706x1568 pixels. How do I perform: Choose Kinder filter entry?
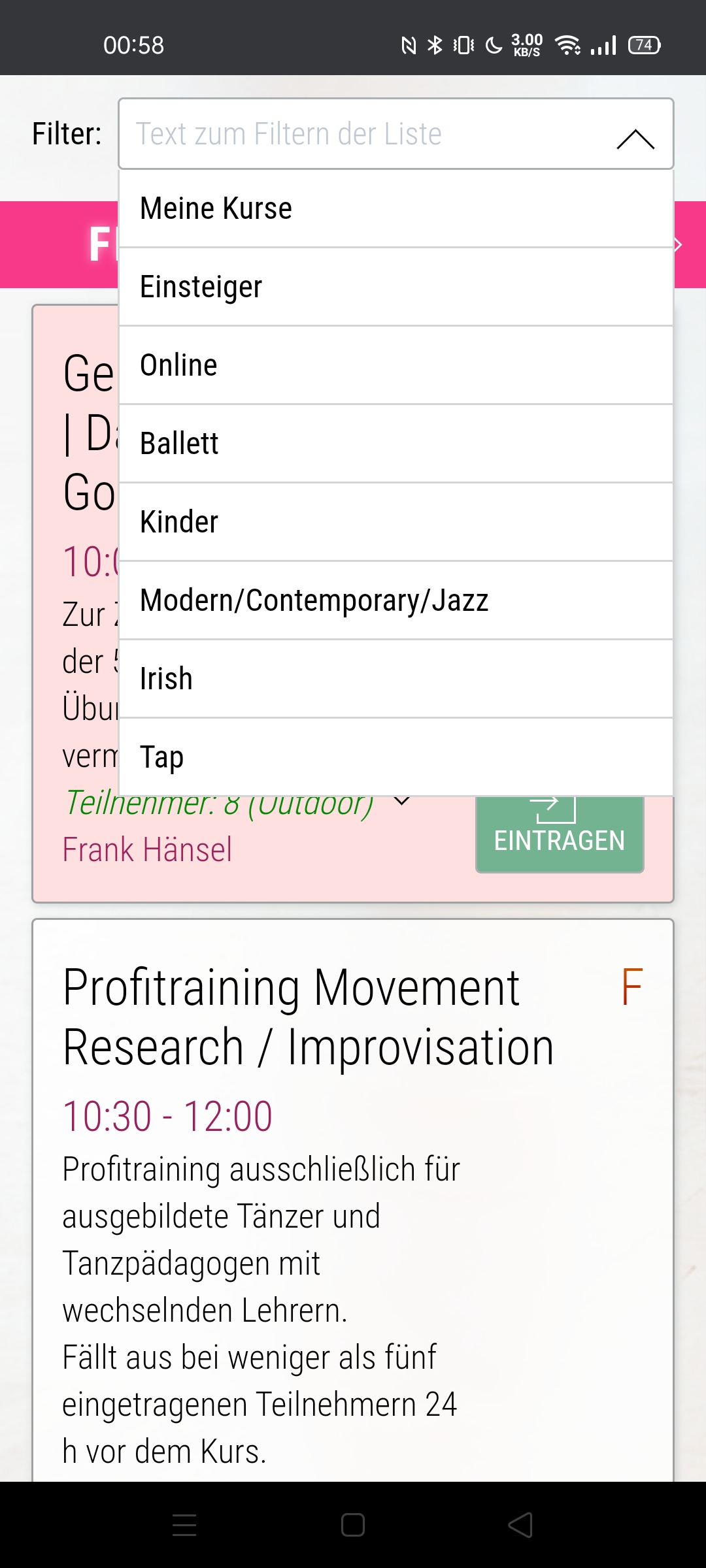tap(396, 522)
